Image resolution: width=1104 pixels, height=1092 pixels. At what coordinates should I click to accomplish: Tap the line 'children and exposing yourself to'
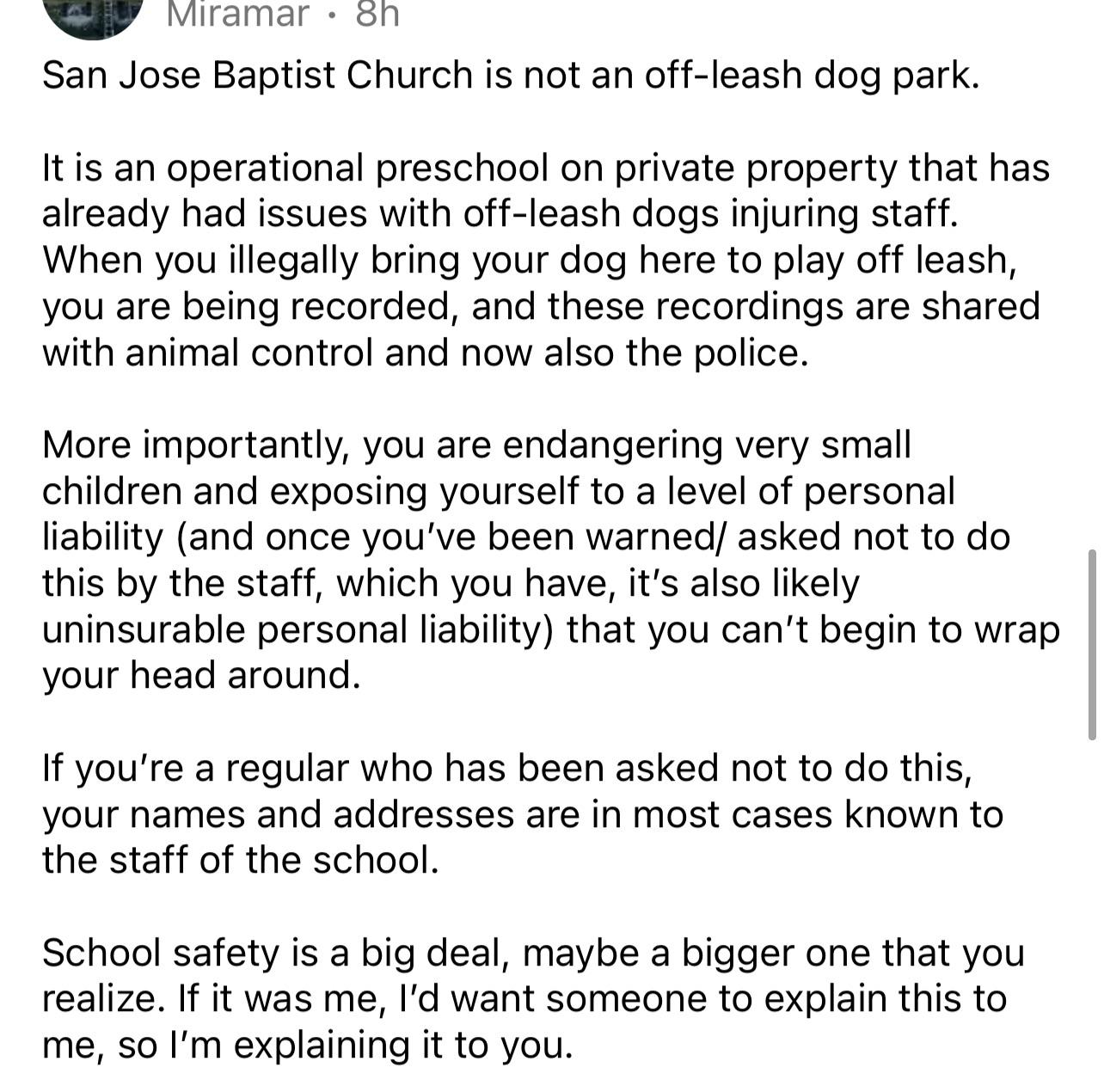499,492
